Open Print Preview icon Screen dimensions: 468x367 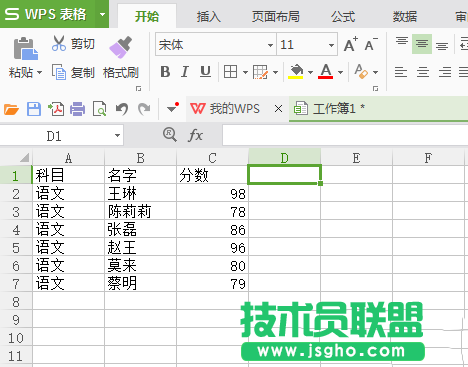click(99, 109)
